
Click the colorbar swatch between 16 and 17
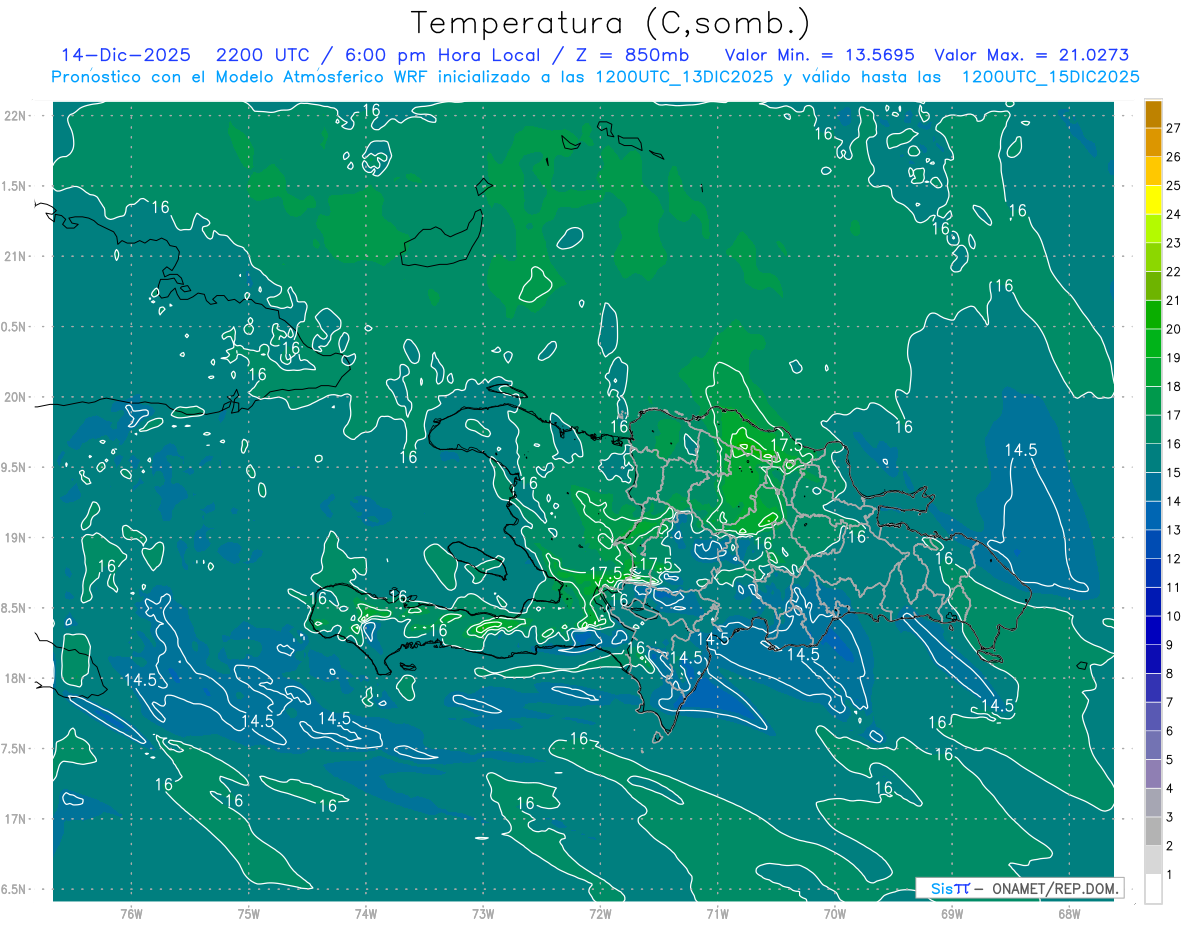point(1153,430)
